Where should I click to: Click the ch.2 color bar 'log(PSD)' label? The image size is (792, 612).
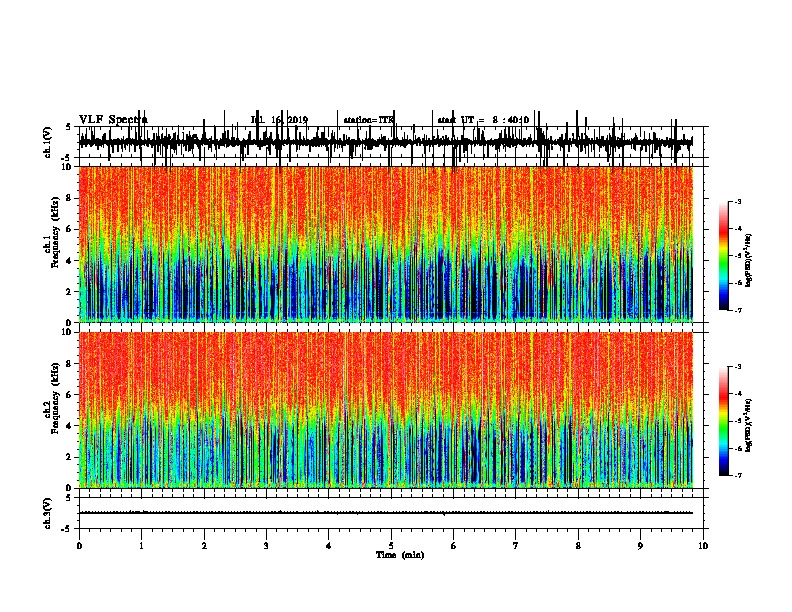tap(749, 425)
